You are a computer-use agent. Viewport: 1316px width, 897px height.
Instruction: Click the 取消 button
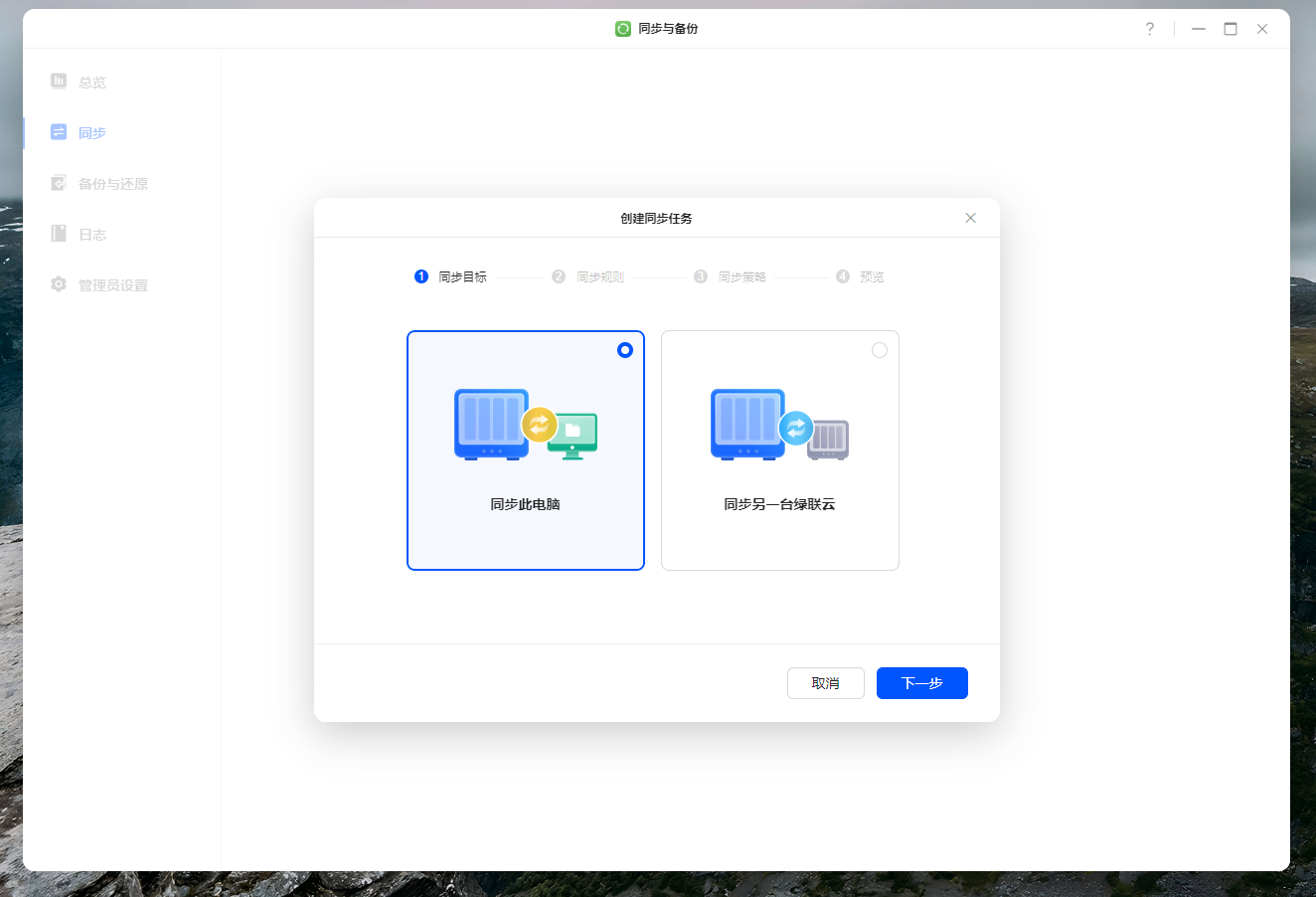826,683
